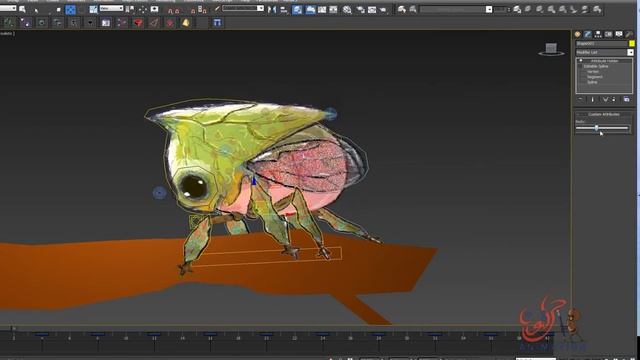Click the yellow bell icon in second toolbar row
This screenshot has width=640, height=360.
(x=186, y=23)
